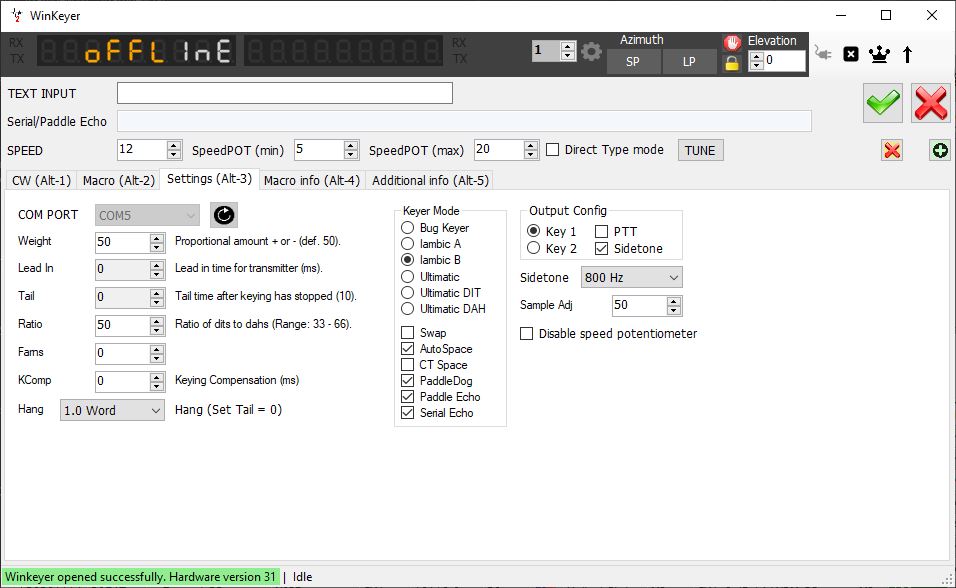The width and height of the screenshot is (956, 588).
Task: Check Disable speed potentiometer
Action: (x=526, y=334)
